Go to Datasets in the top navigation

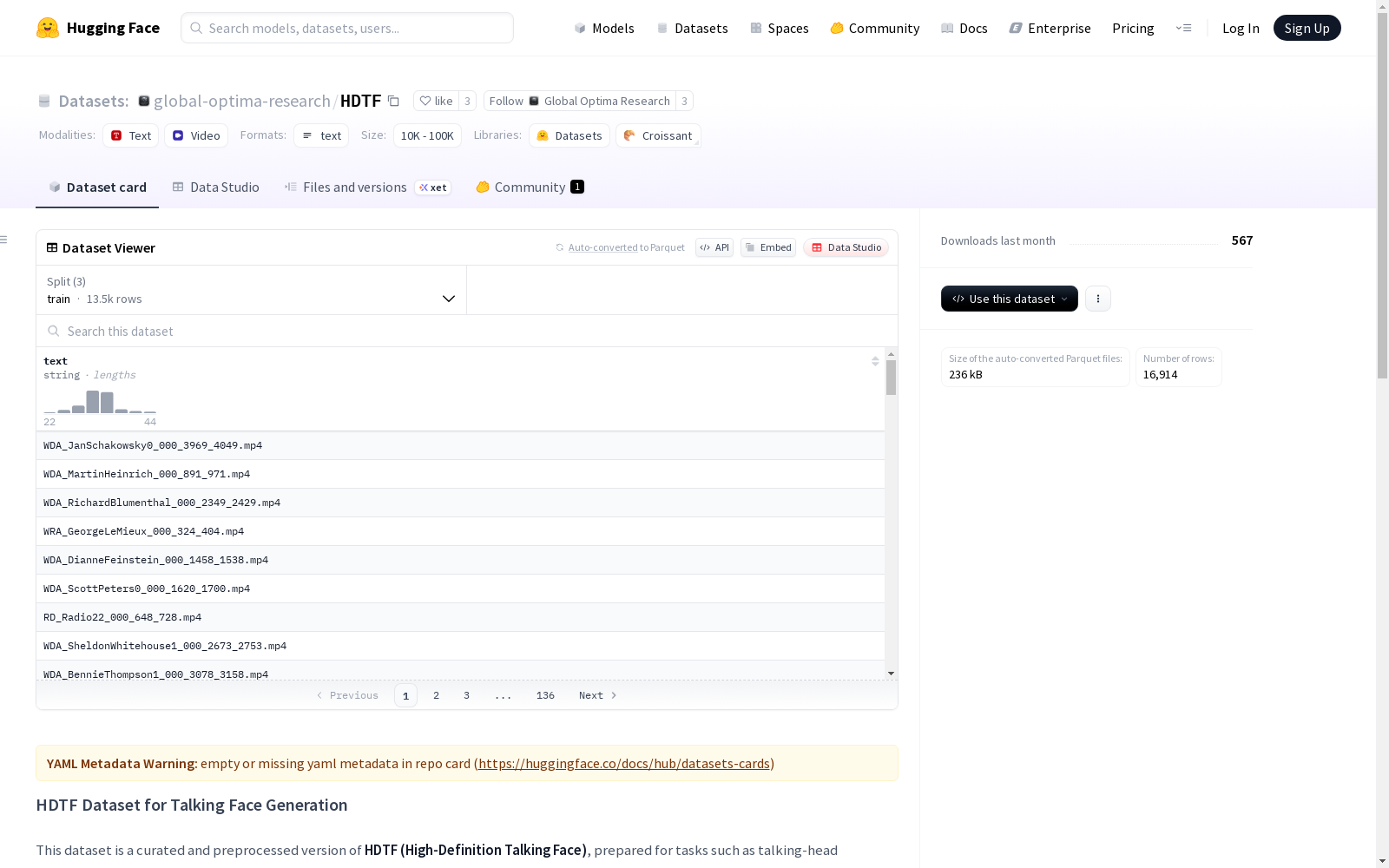(x=692, y=28)
